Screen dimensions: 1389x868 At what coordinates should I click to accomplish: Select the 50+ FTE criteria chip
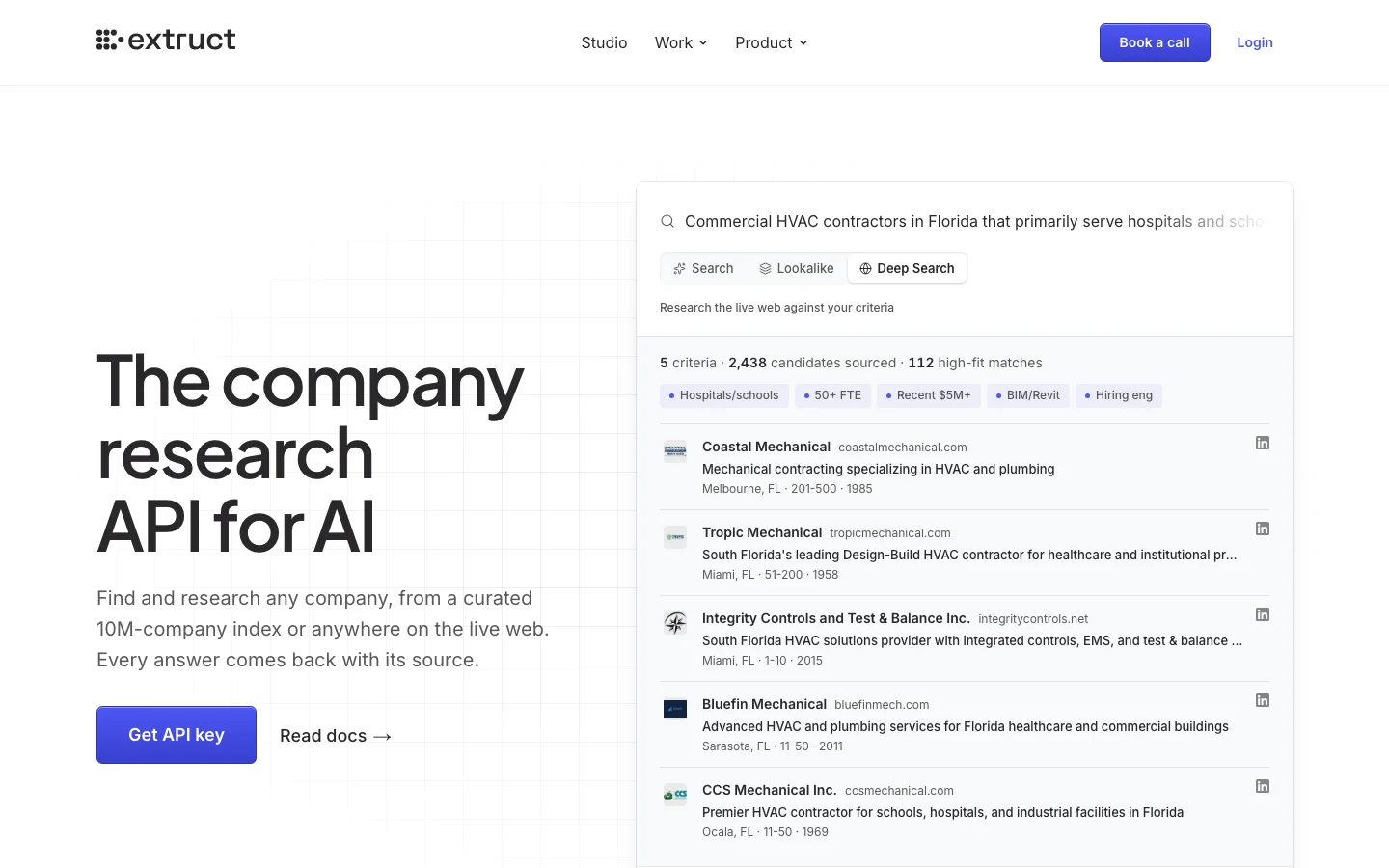[832, 395]
